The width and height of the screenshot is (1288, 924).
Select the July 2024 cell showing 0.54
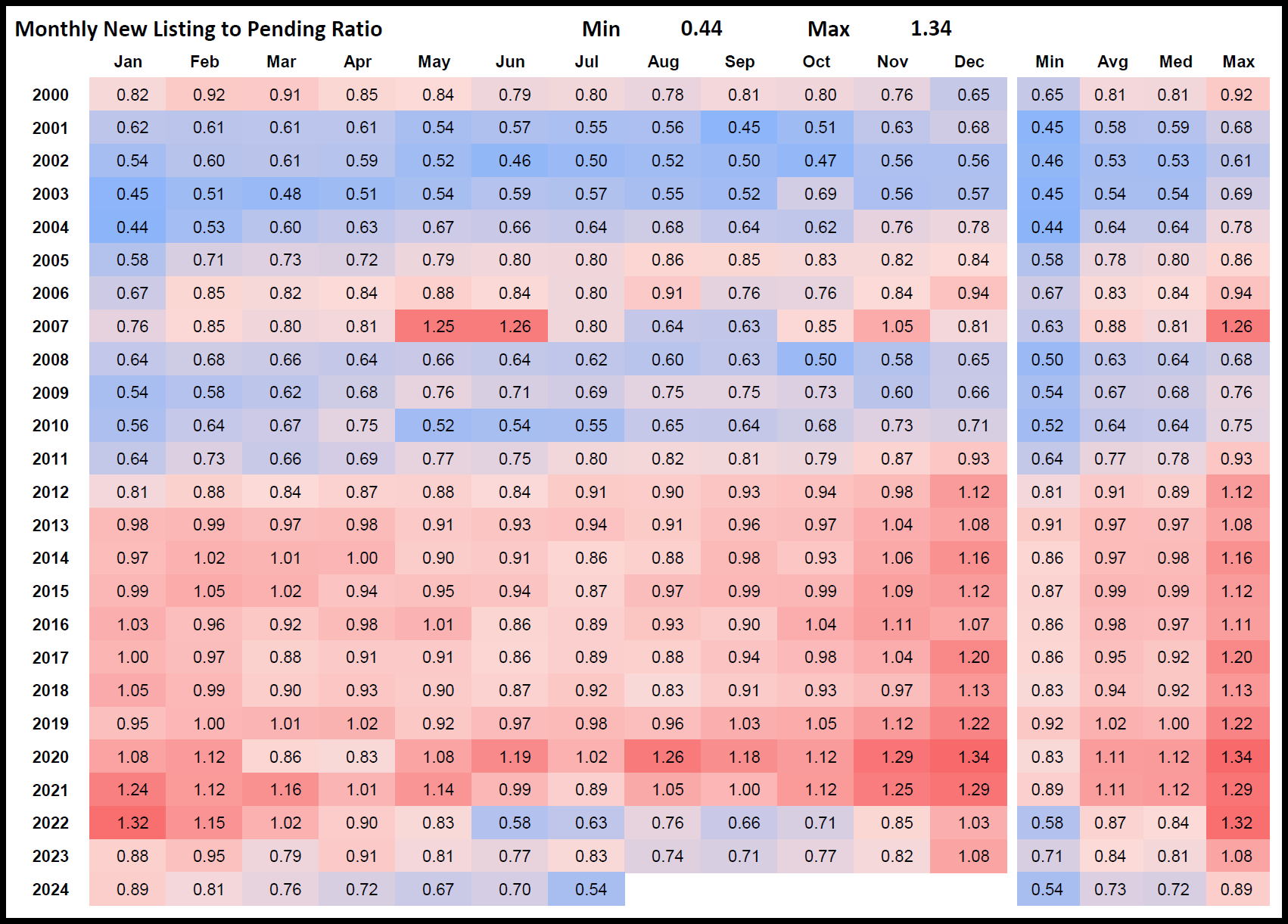pyautogui.click(x=590, y=890)
